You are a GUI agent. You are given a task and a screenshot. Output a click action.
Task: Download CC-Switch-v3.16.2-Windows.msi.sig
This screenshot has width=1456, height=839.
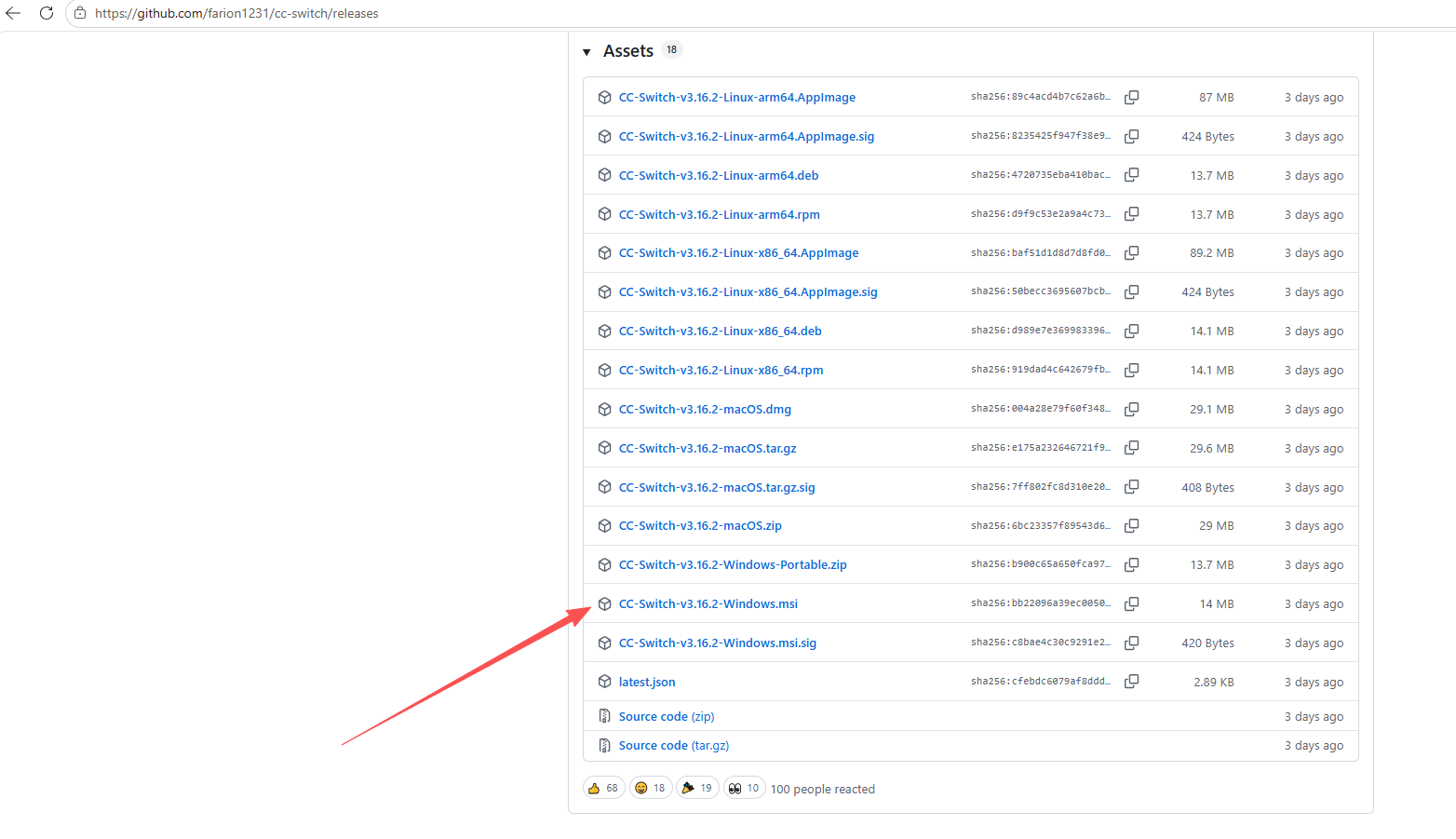tap(718, 643)
